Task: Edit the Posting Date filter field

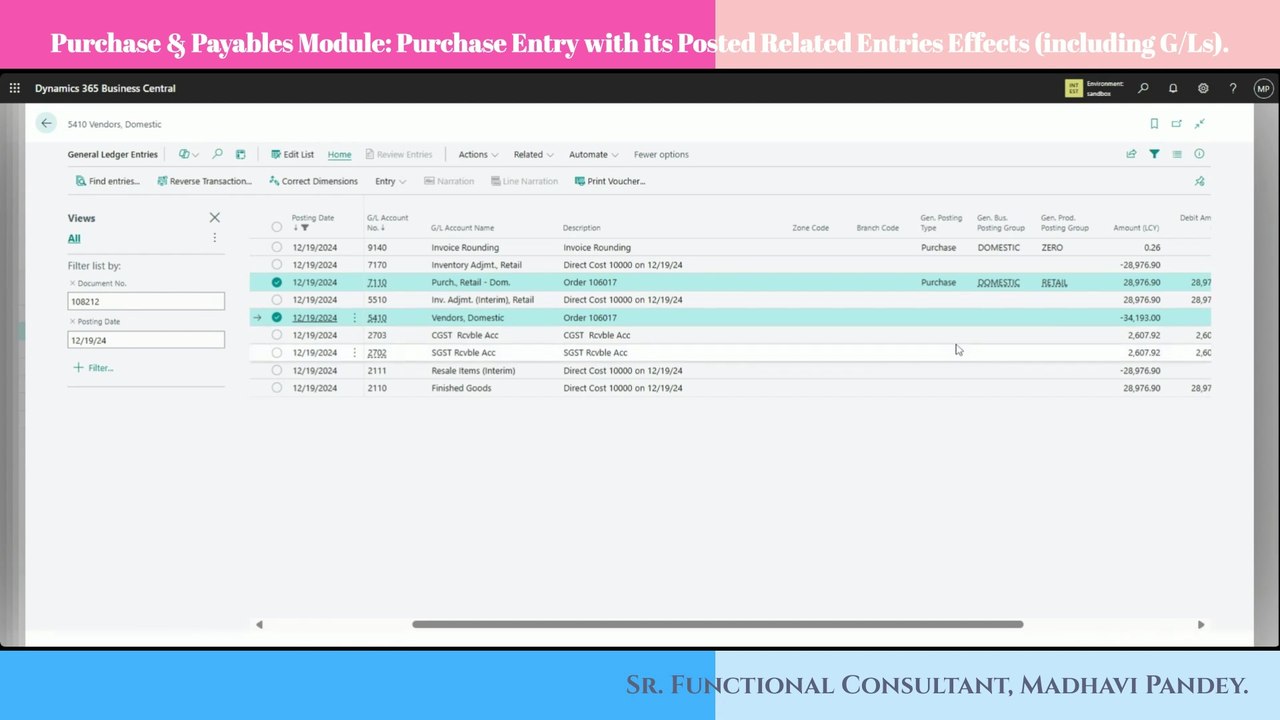Action: tap(146, 340)
